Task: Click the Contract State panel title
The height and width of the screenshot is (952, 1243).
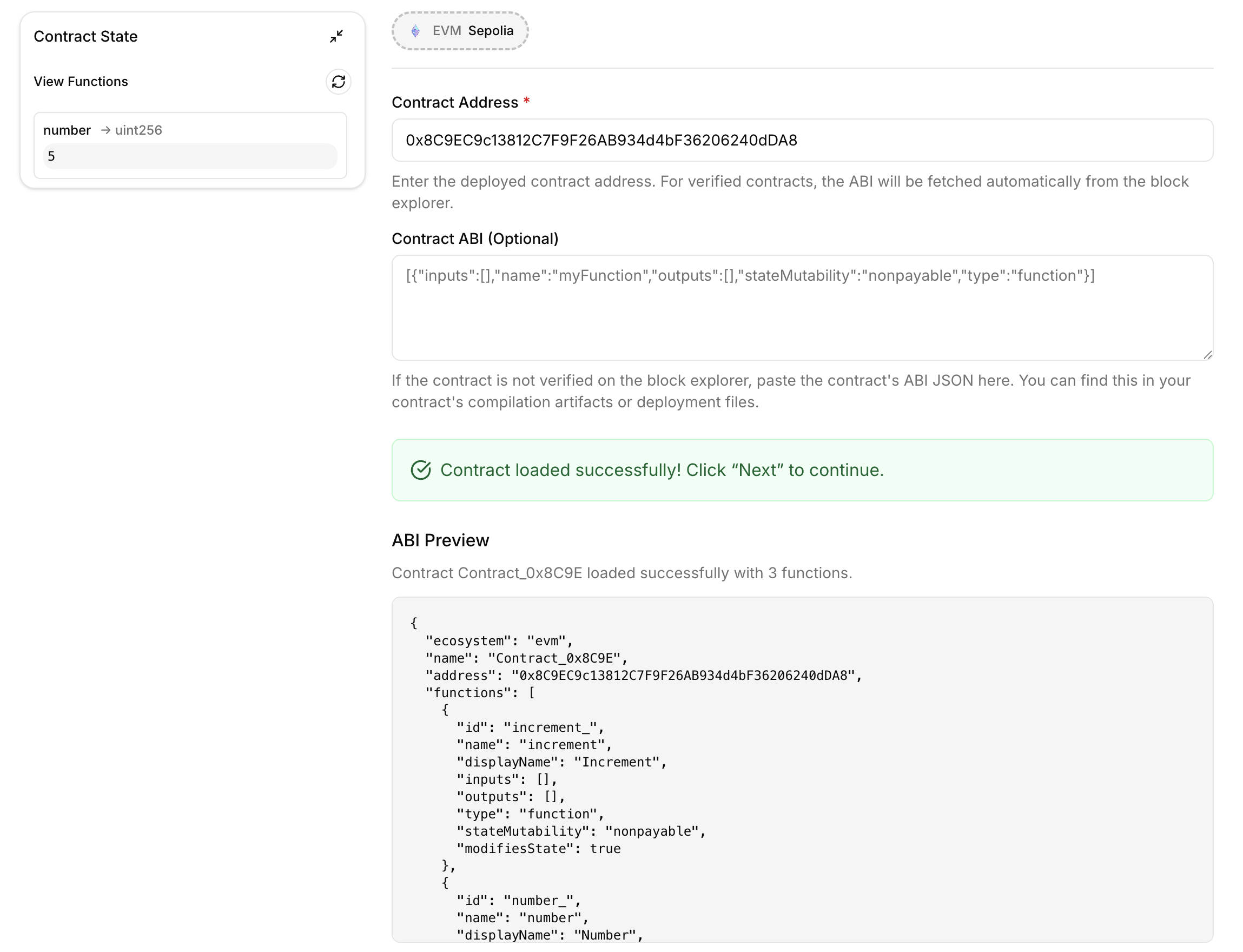Action: (x=85, y=36)
